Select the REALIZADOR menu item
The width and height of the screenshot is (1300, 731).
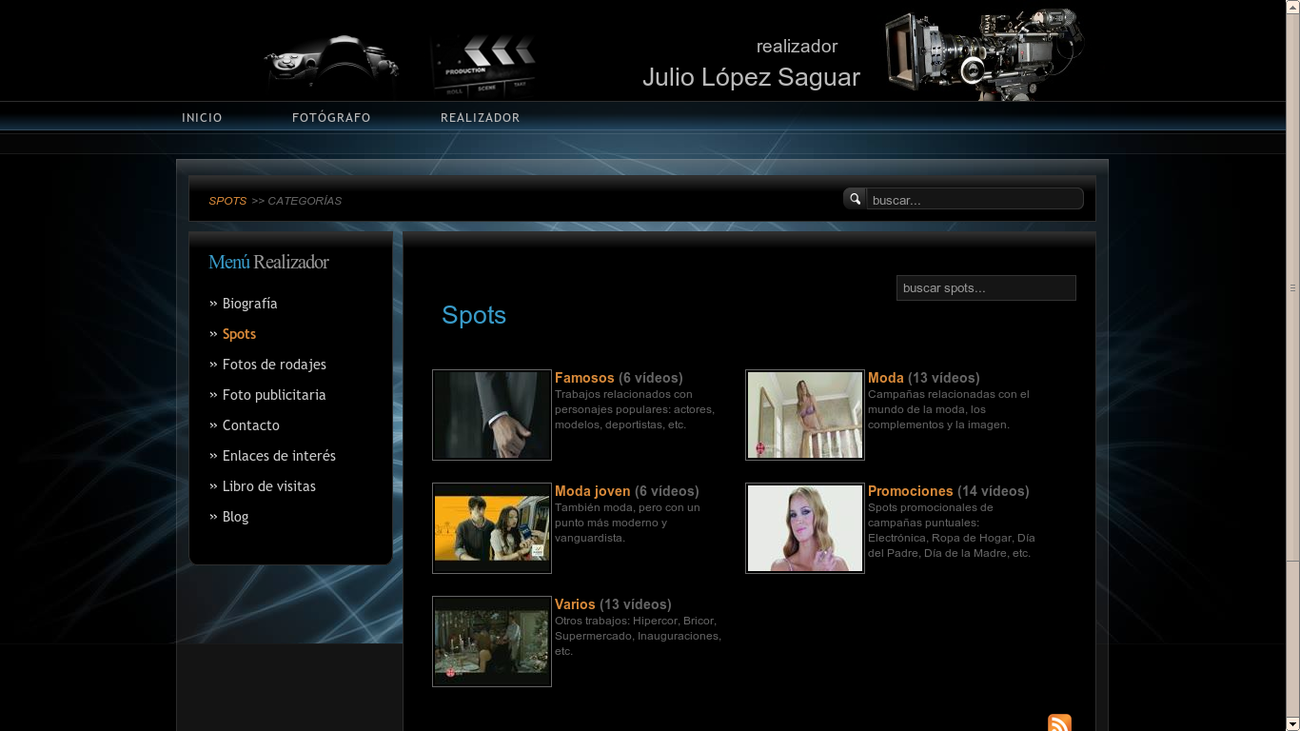480,117
